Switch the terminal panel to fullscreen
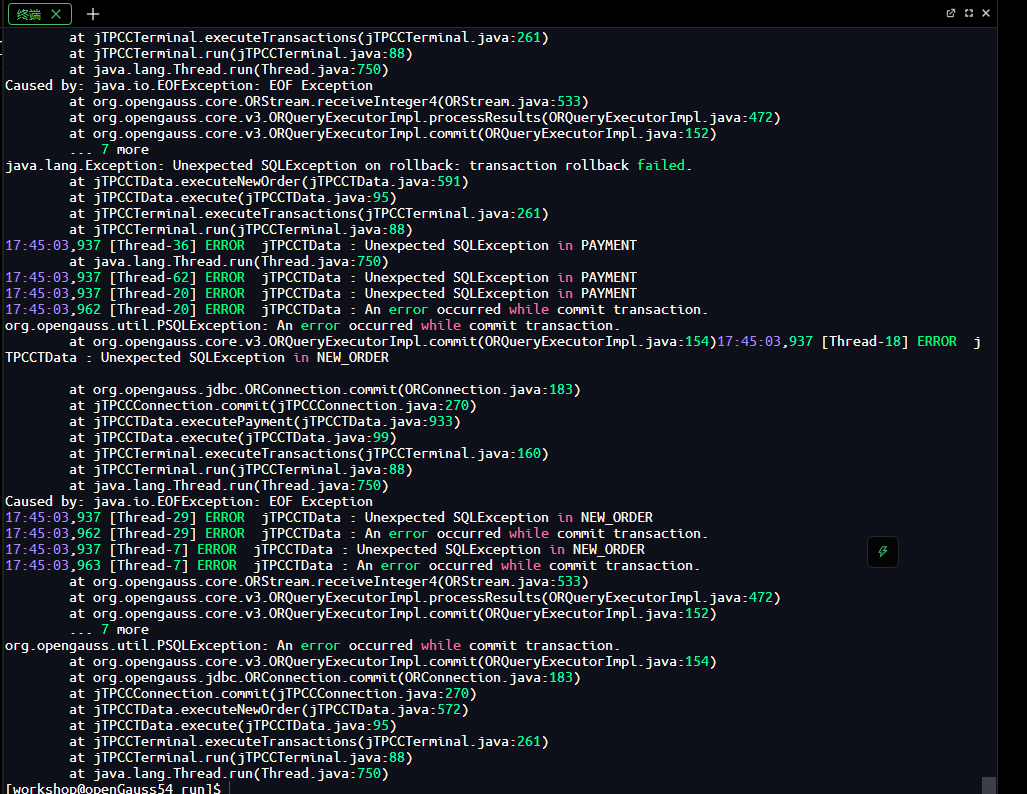The image size is (1027, 794). 969,13
